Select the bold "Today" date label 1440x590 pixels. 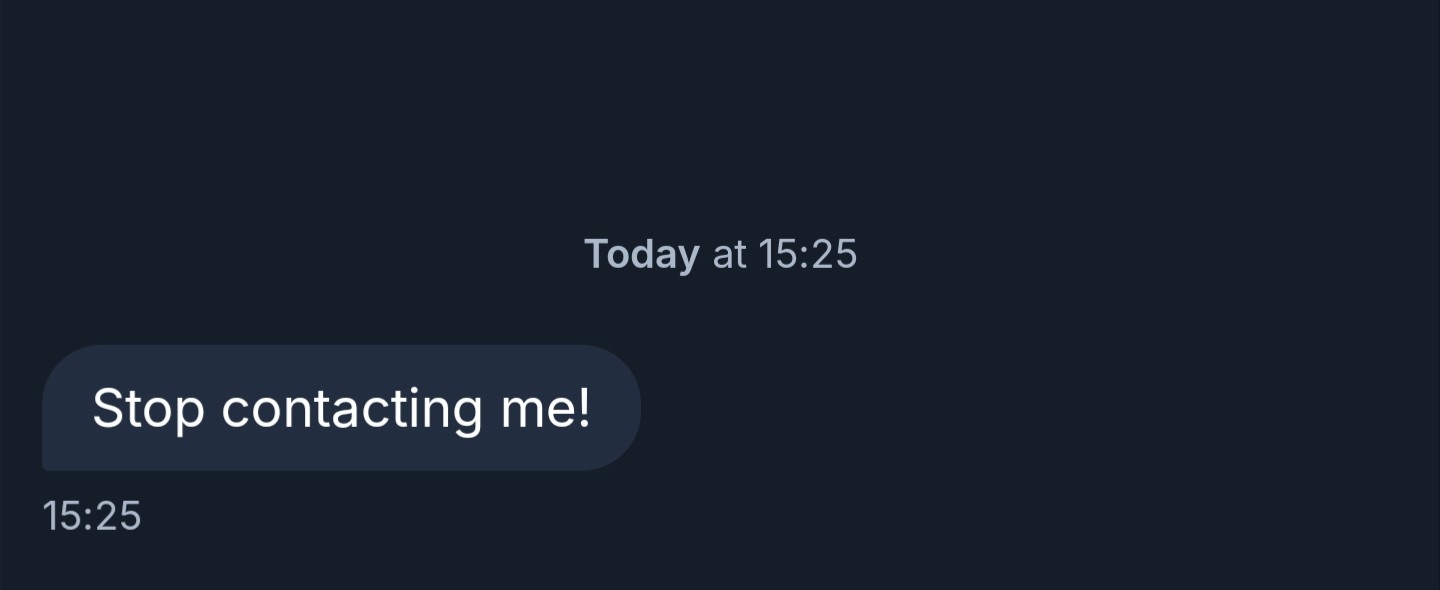pyautogui.click(x=641, y=254)
